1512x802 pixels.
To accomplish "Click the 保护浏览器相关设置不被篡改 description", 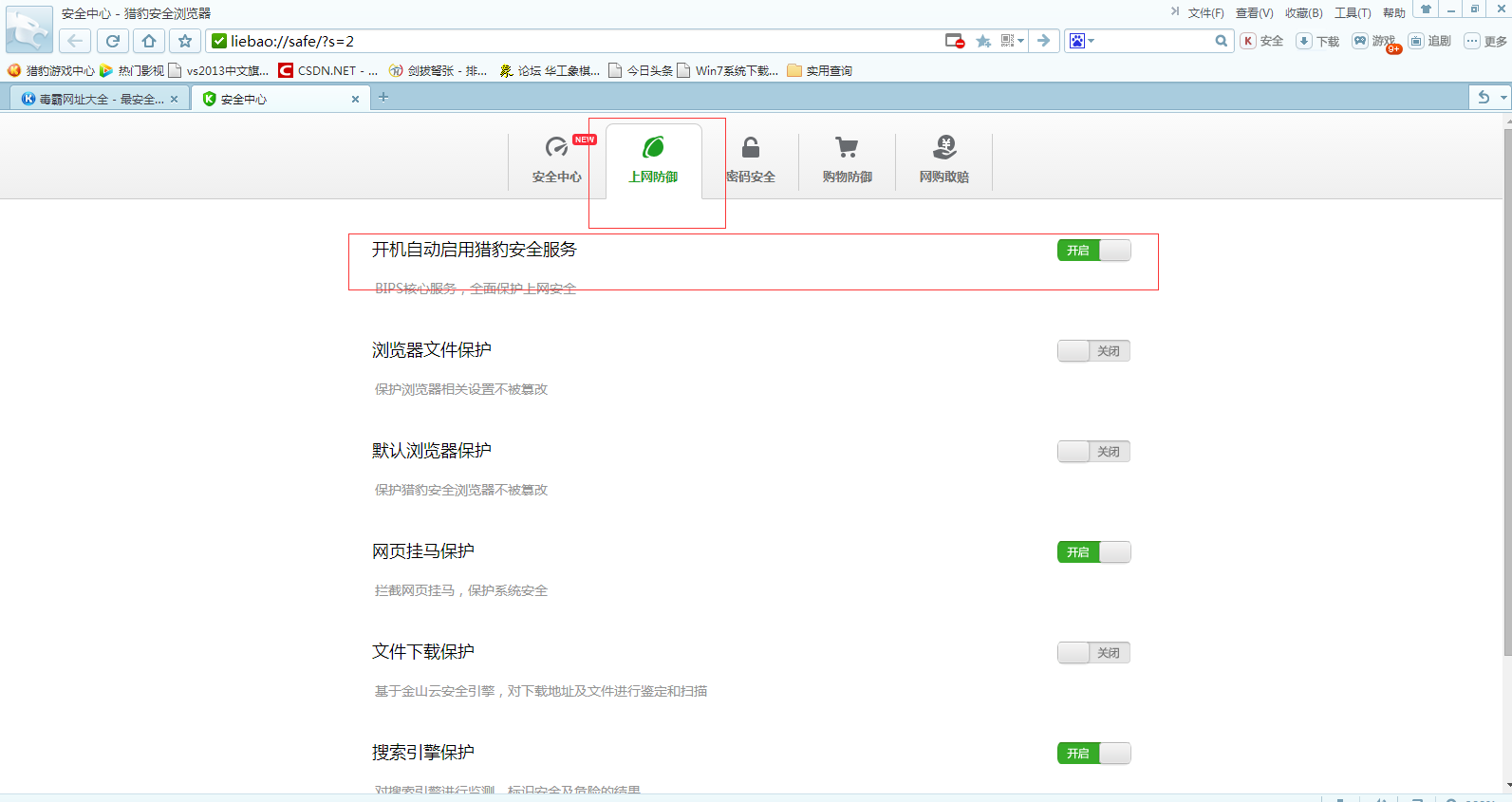I will 461,389.
